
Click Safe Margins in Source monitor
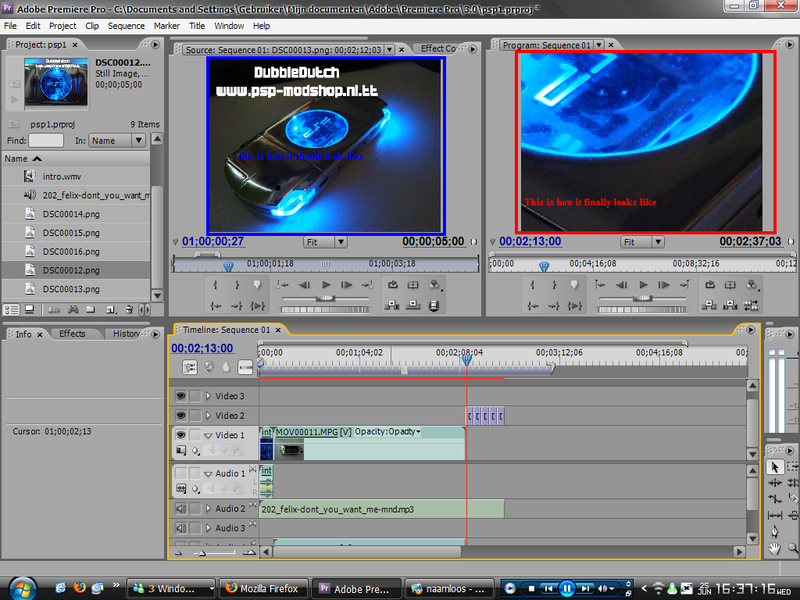coord(413,285)
